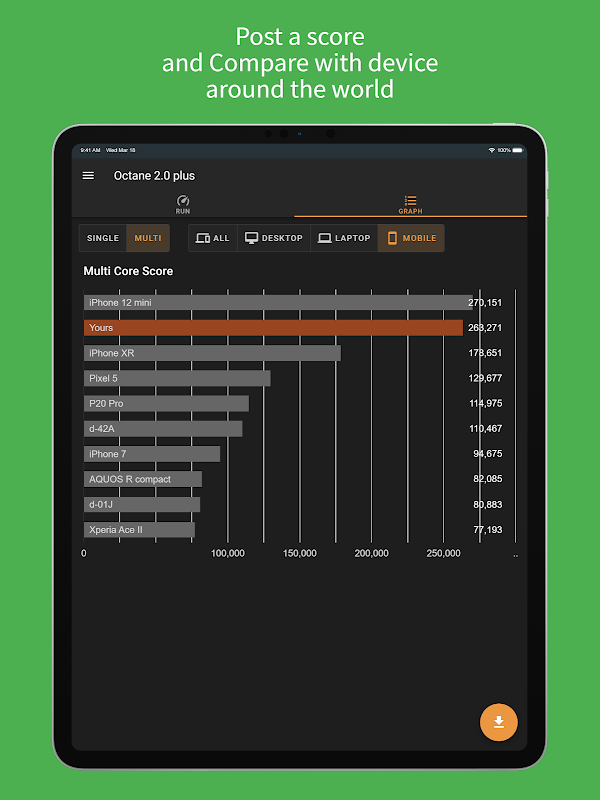Viewport: 600px width, 800px height.
Task: Click the score value 82,085
Action: click(488, 479)
